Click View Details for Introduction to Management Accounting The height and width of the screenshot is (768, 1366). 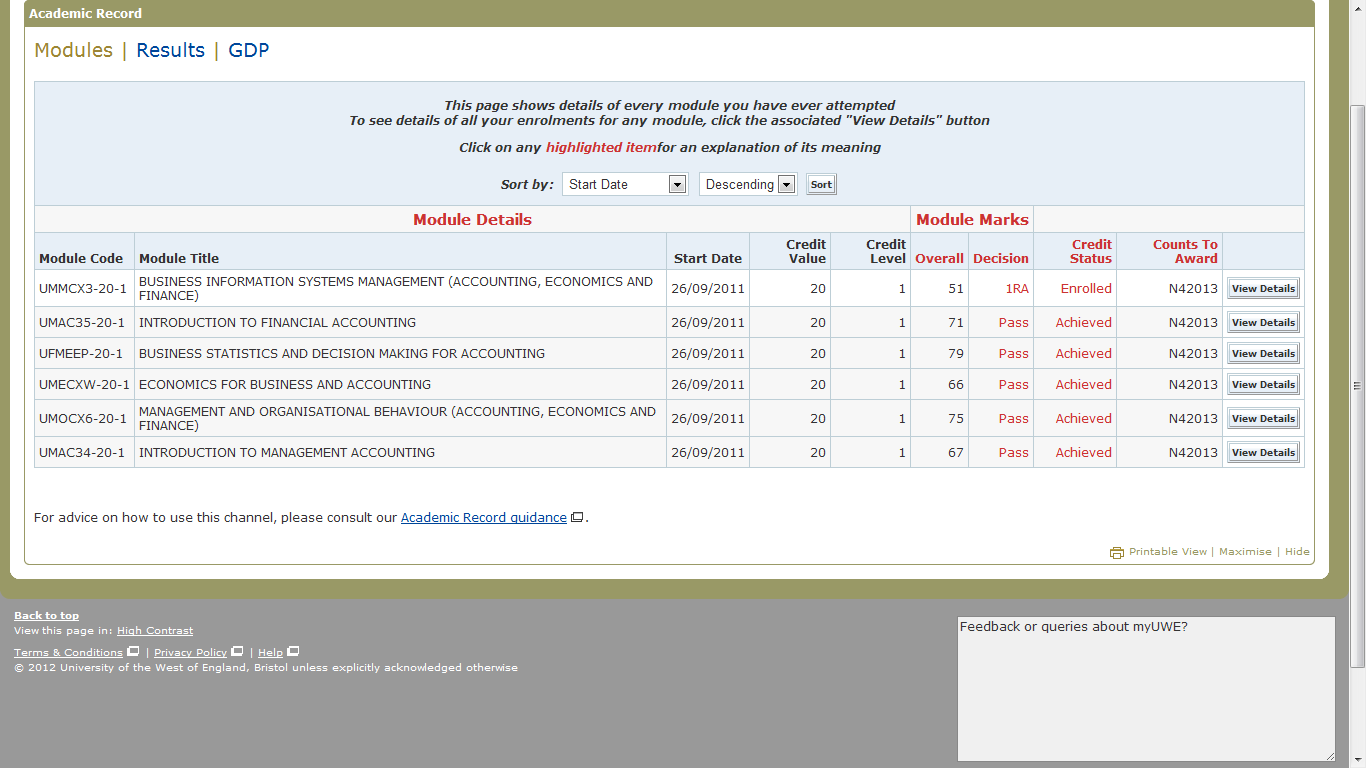tap(1263, 452)
